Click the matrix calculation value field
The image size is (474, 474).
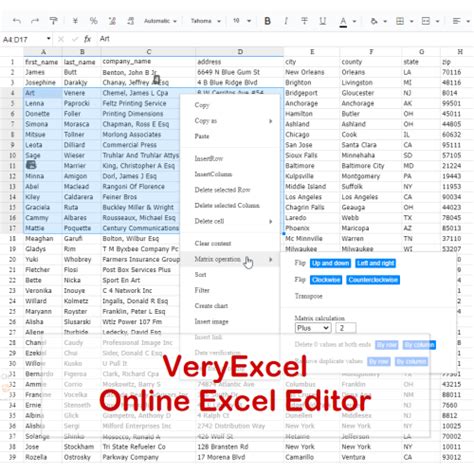[346, 328]
